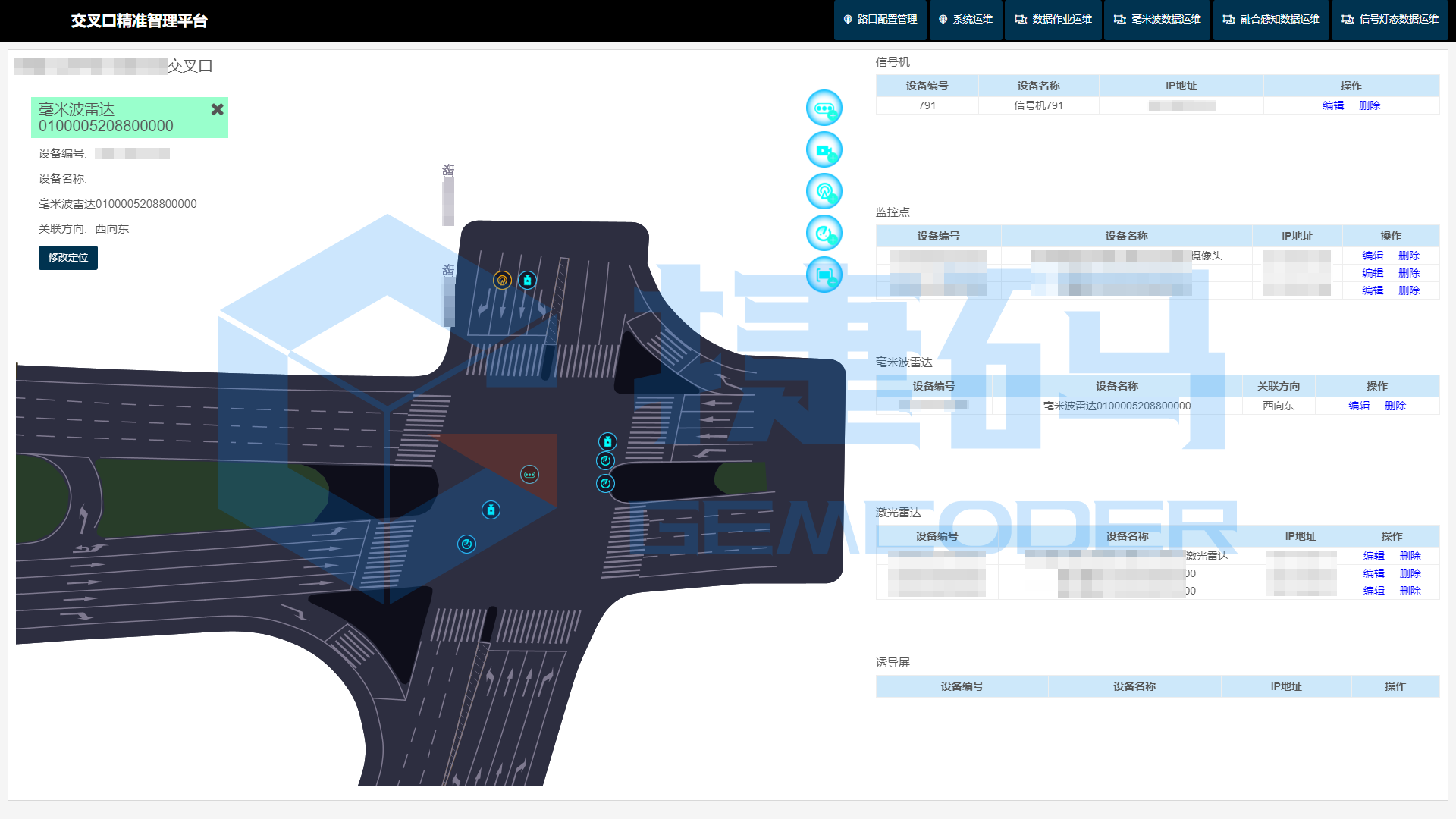The image size is (1456, 819).
Task: Open the 系统运维 menu
Action: pyautogui.click(x=965, y=20)
